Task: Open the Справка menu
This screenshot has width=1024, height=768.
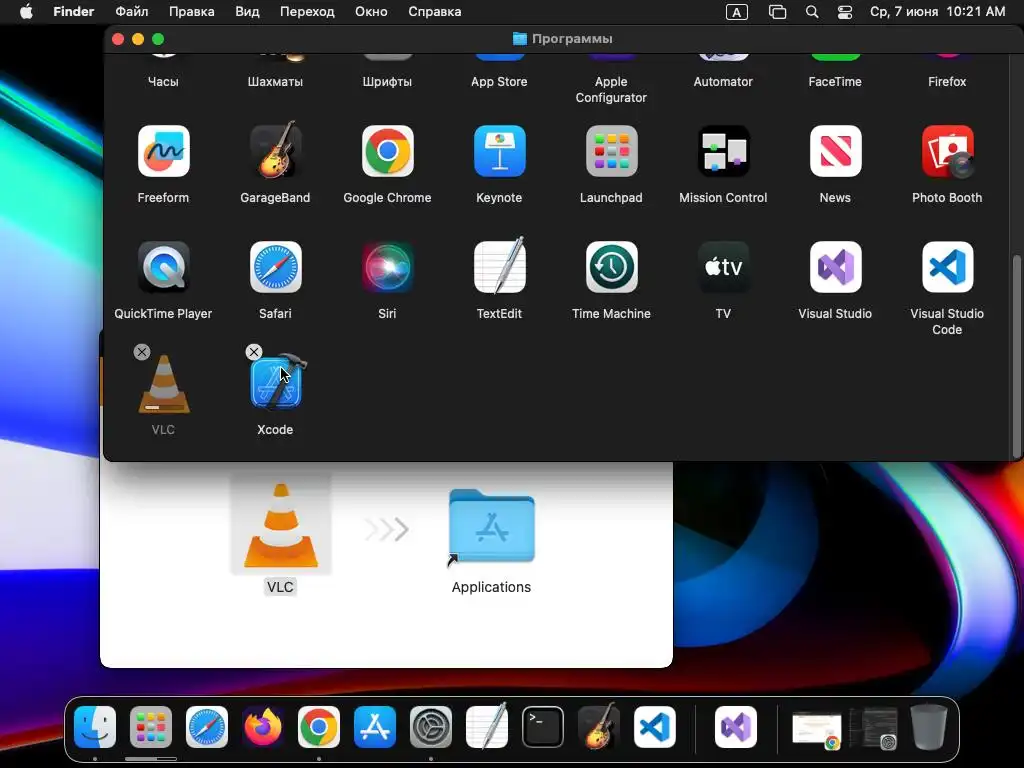Action: 434,12
